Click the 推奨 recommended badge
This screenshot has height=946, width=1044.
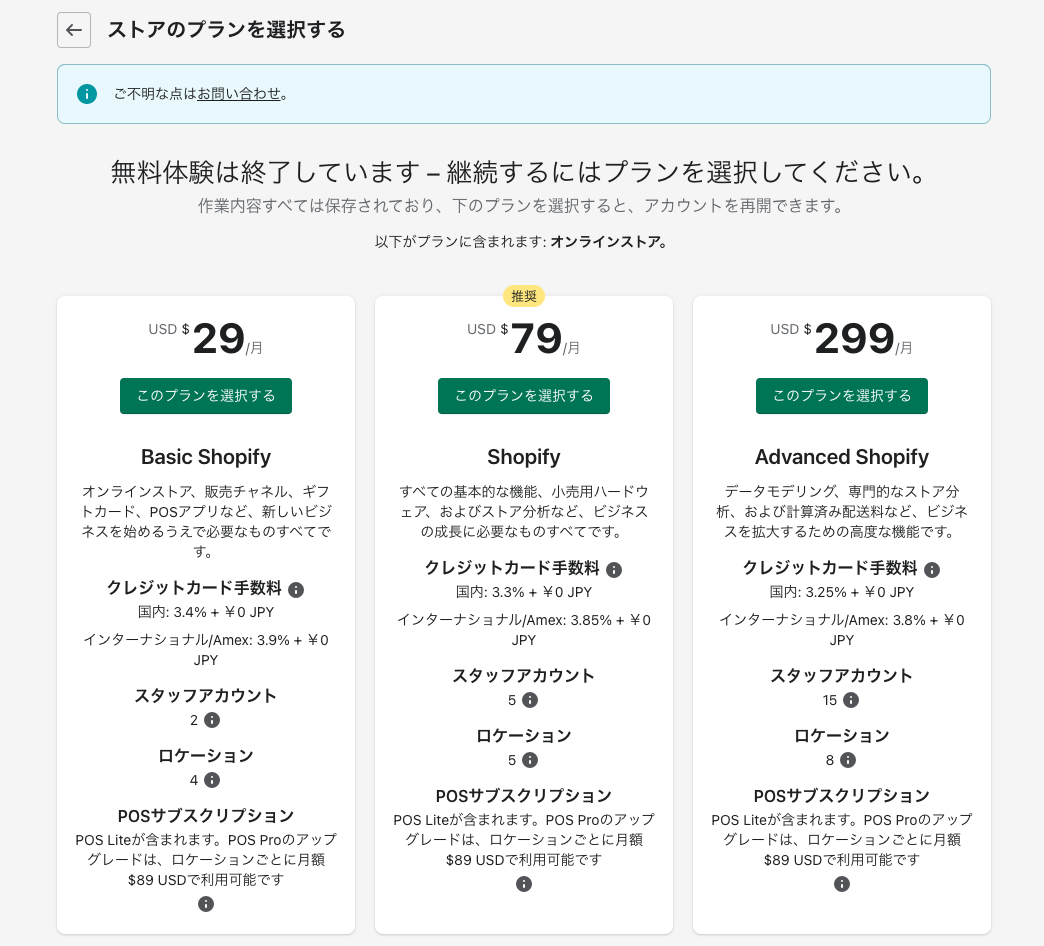point(524,296)
